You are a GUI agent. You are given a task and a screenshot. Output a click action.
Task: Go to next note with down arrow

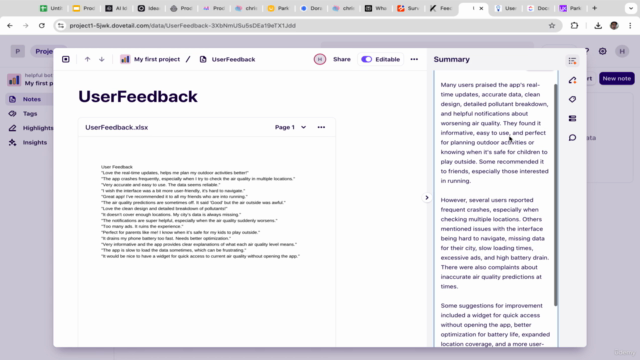[x=102, y=59]
